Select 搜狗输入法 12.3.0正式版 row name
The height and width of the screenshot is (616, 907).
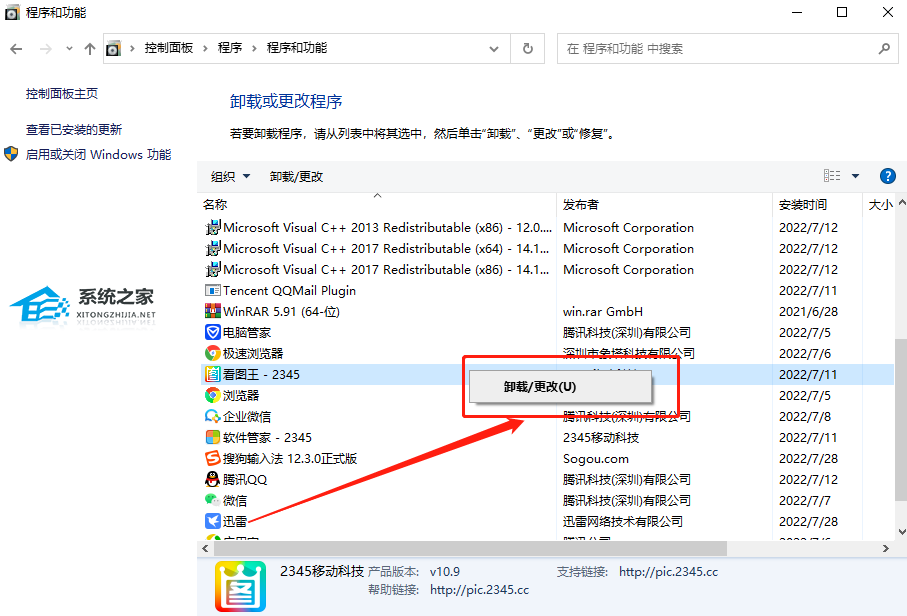tap(290, 458)
